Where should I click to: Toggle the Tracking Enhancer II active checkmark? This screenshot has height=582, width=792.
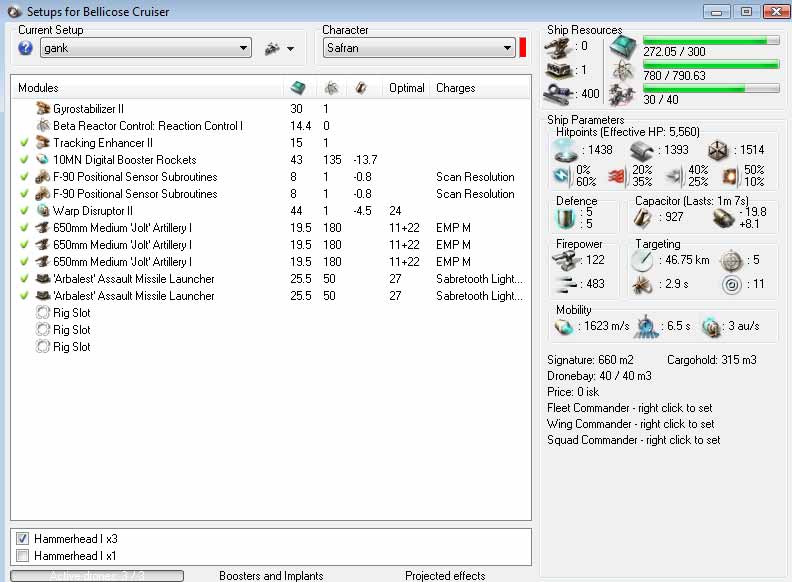24,143
